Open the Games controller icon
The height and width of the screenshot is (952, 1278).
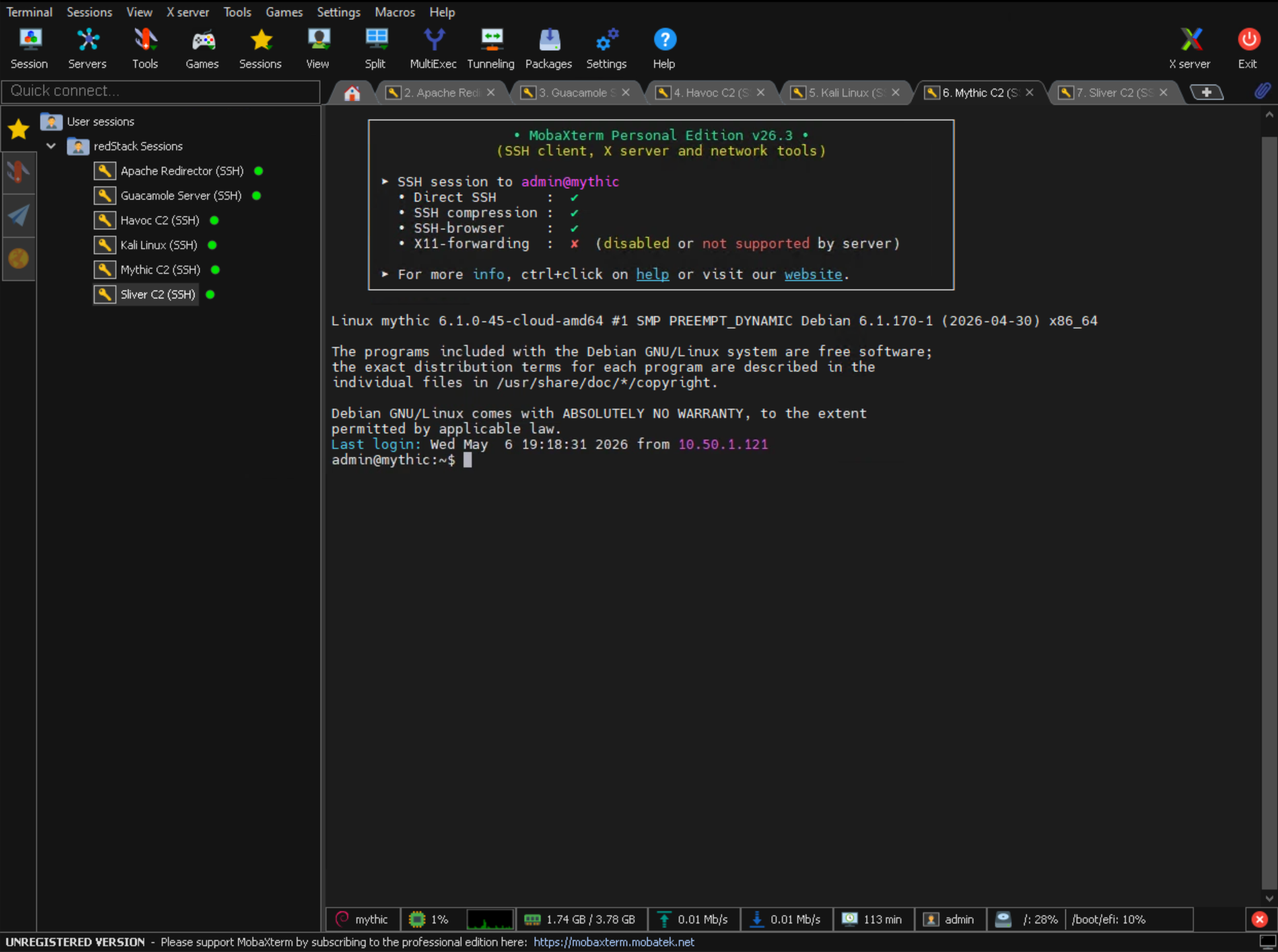[203, 48]
